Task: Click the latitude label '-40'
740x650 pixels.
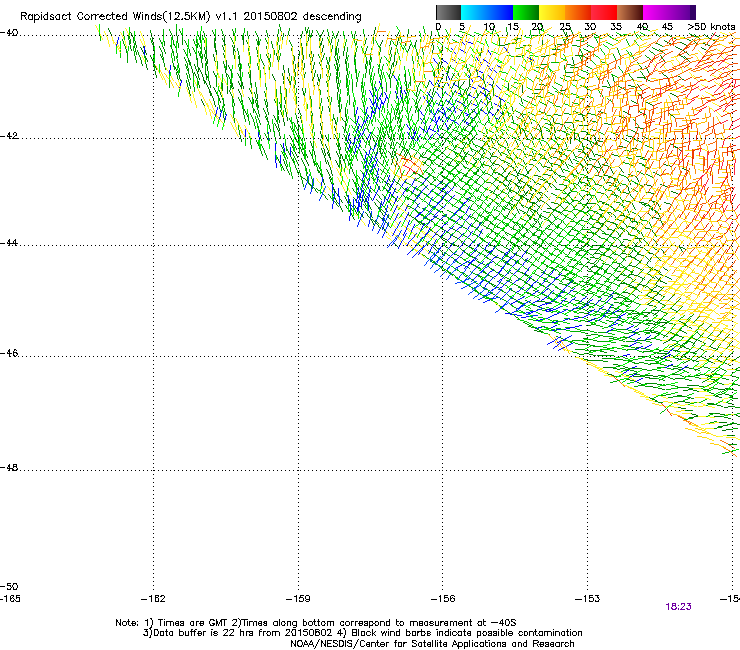Action: tap(9, 33)
